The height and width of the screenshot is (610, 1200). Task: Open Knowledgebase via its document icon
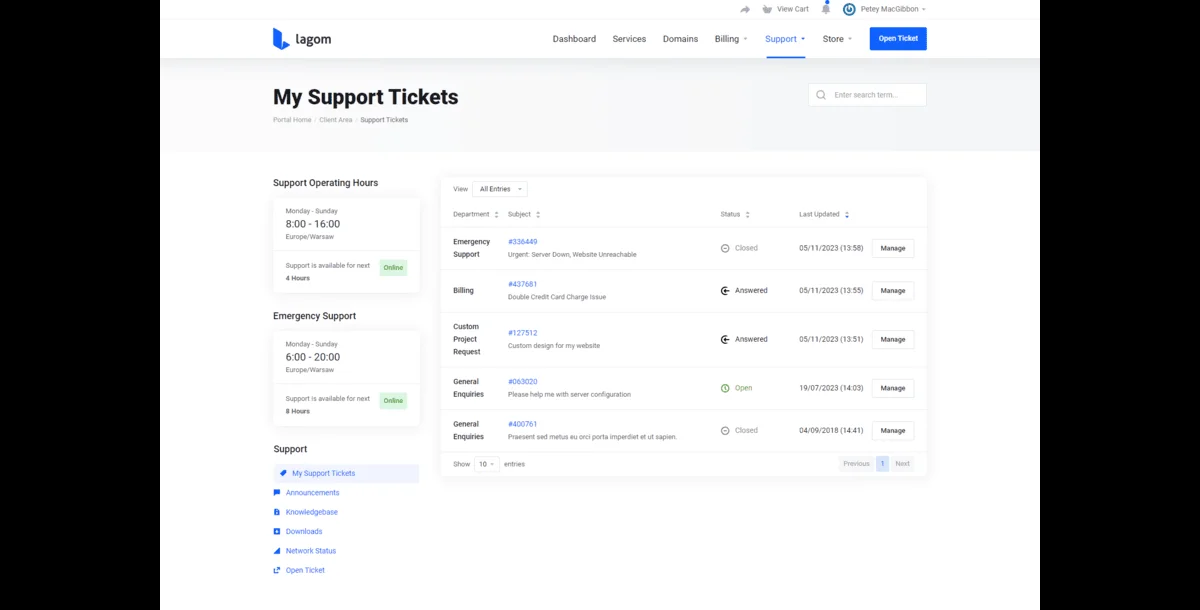(x=277, y=512)
